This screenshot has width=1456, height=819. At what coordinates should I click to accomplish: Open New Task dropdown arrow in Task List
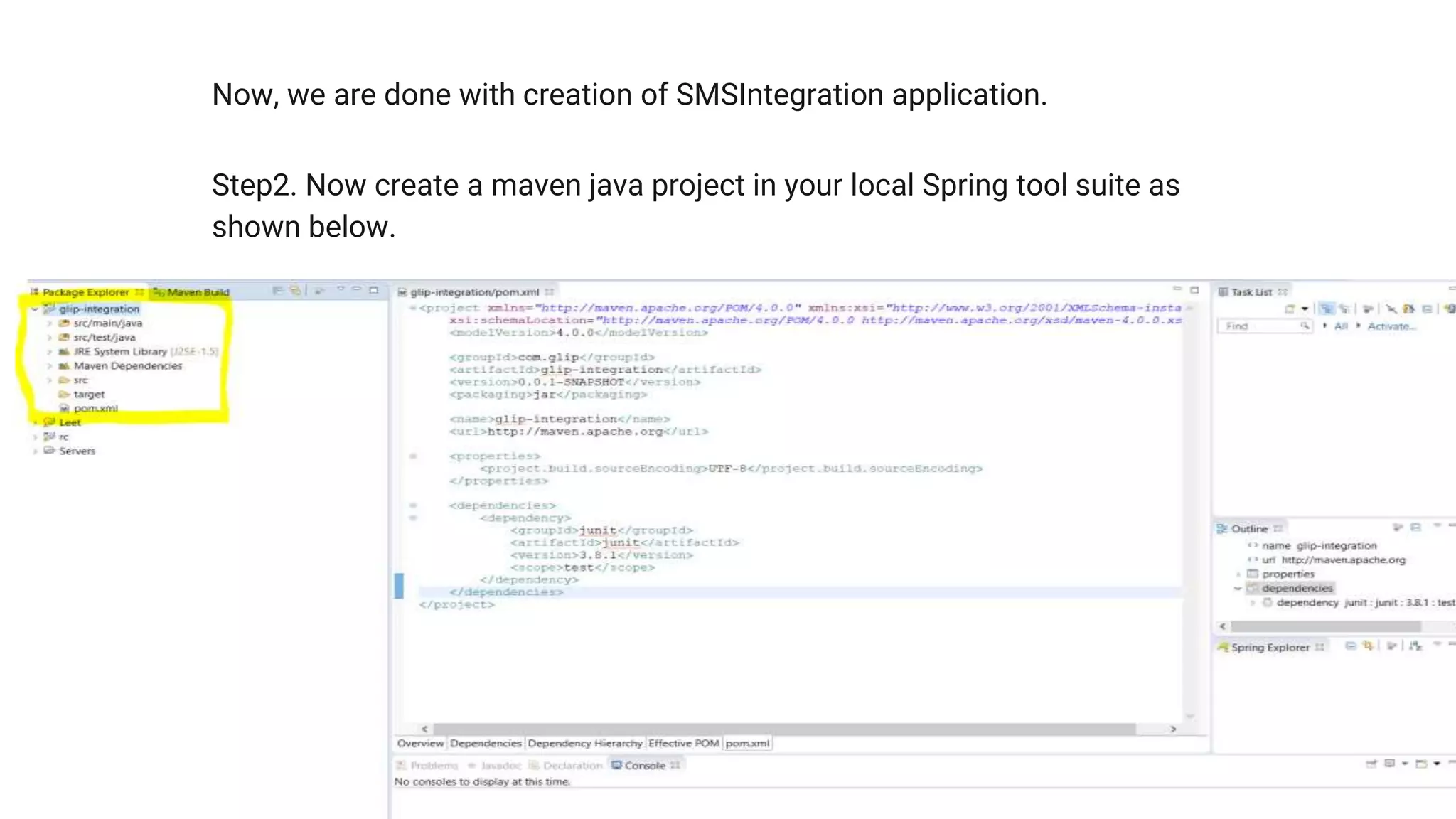click(x=1305, y=309)
